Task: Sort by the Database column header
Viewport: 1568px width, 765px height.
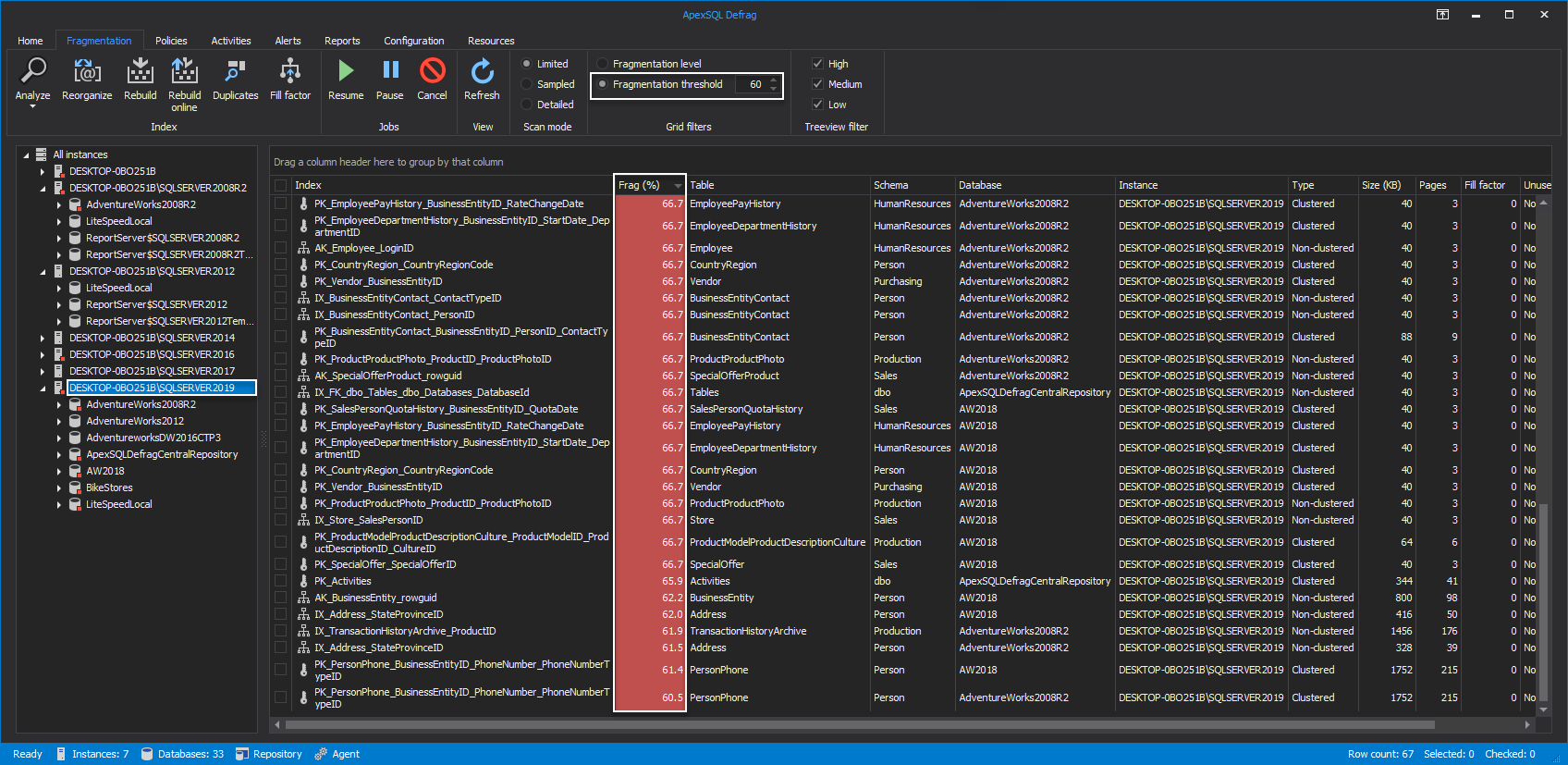Action: (x=1035, y=185)
